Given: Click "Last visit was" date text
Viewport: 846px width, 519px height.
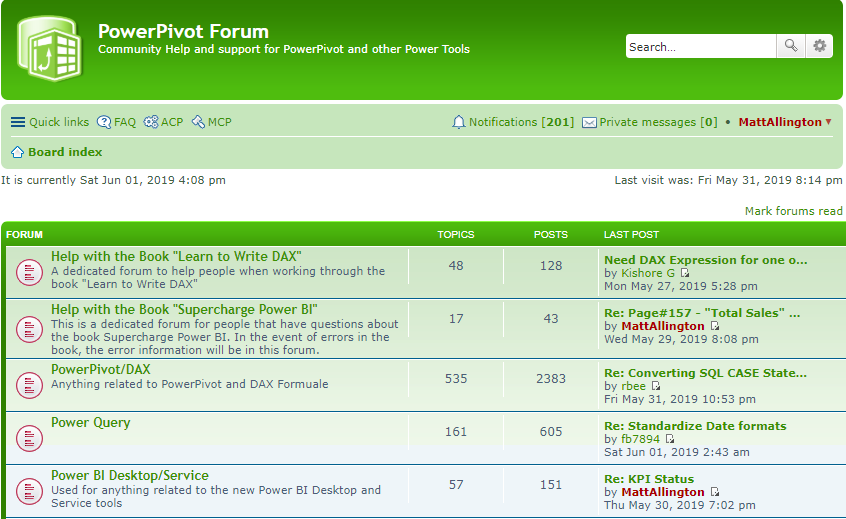Looking at the screenshot, I should tap(728, 180).
